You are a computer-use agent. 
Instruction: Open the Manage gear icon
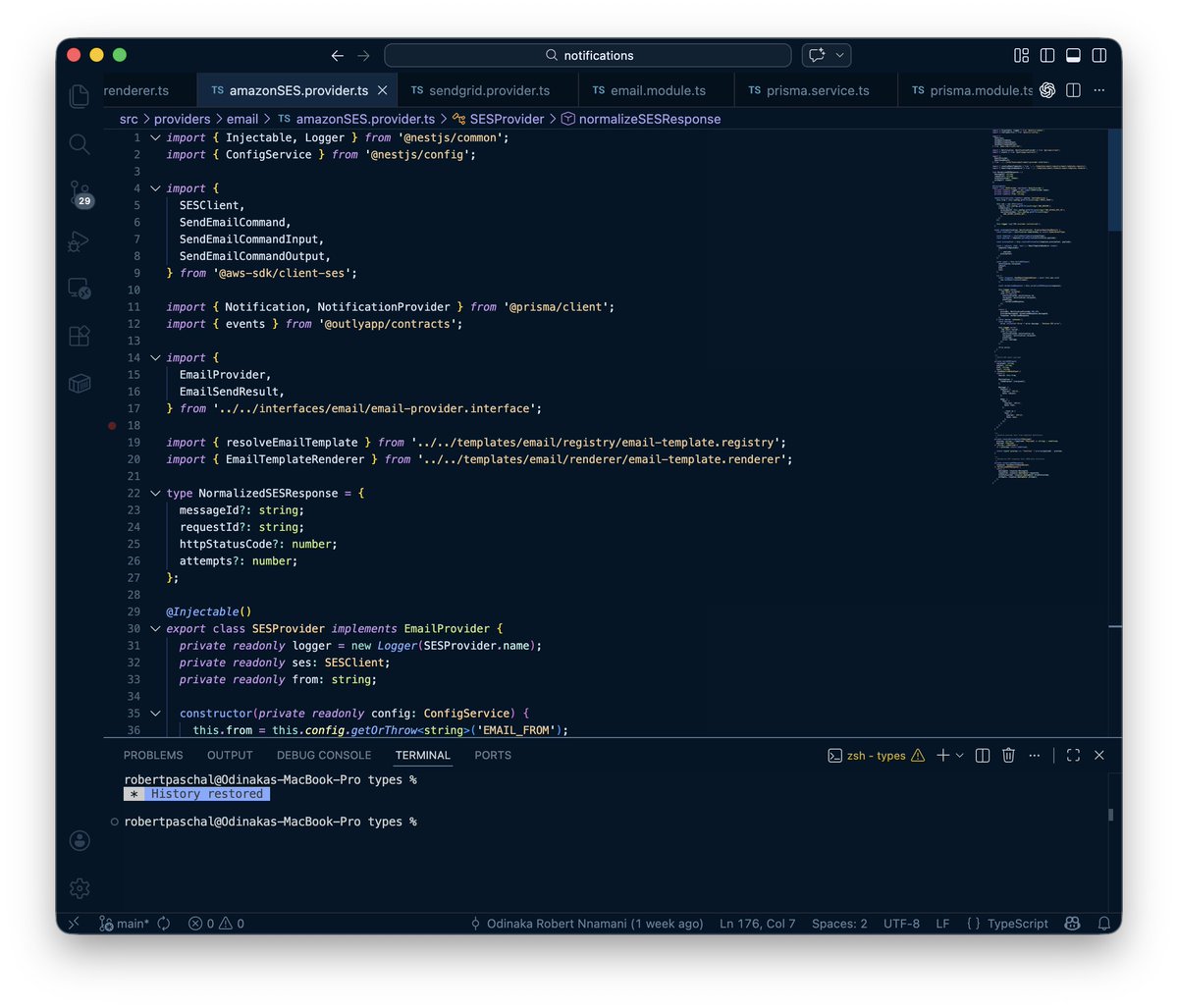coord(80,888)
